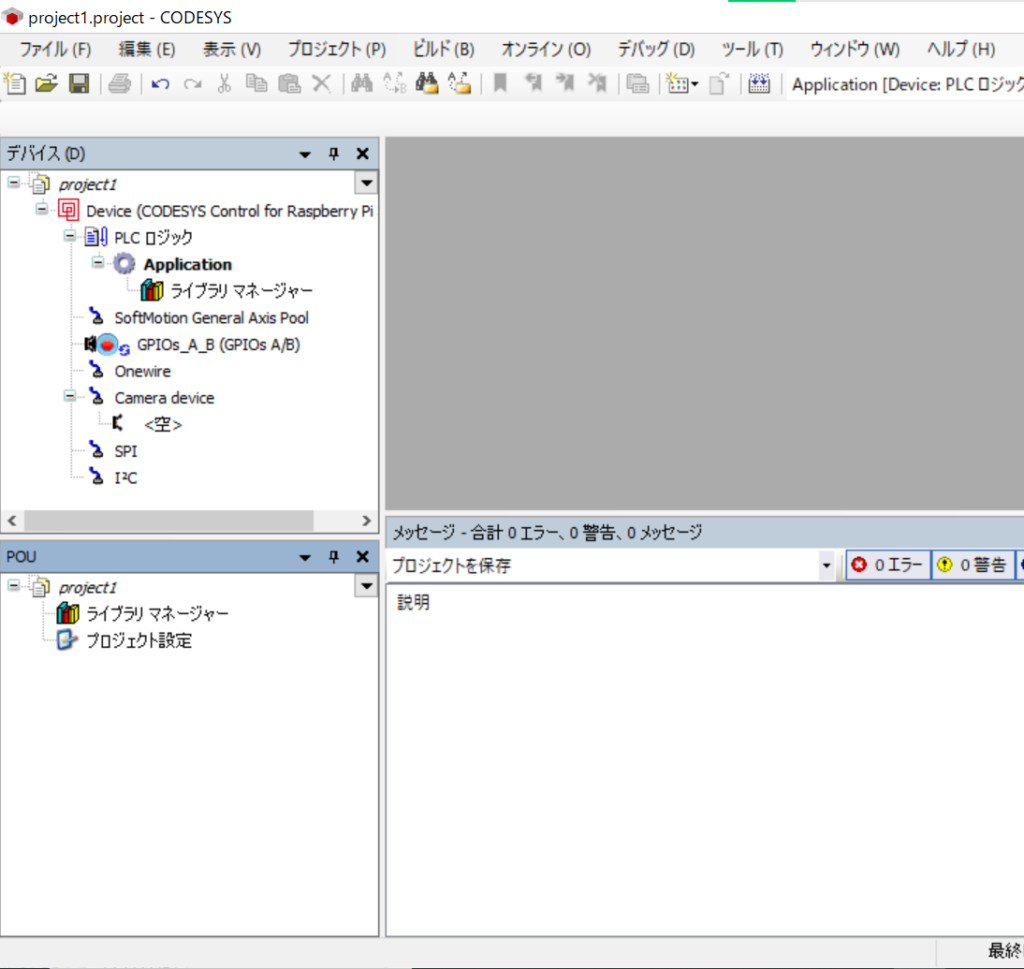Open the プロジェクトを保存 message category dropdown
Screen dimensions: 1024x969
[826, 566]
